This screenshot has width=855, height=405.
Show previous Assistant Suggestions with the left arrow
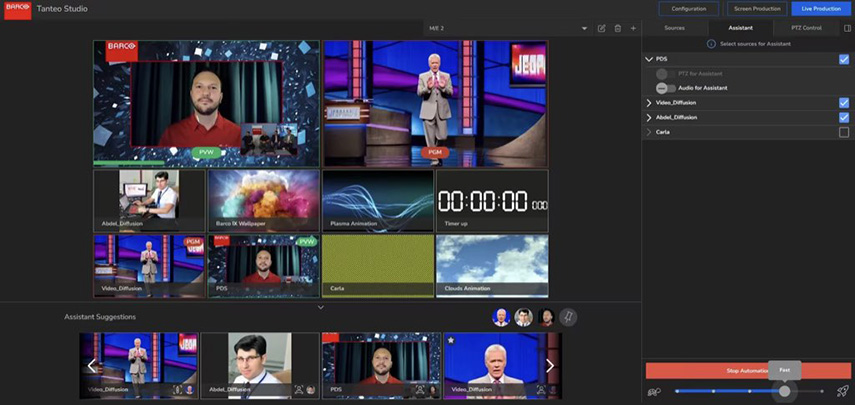tap(92, 366)
